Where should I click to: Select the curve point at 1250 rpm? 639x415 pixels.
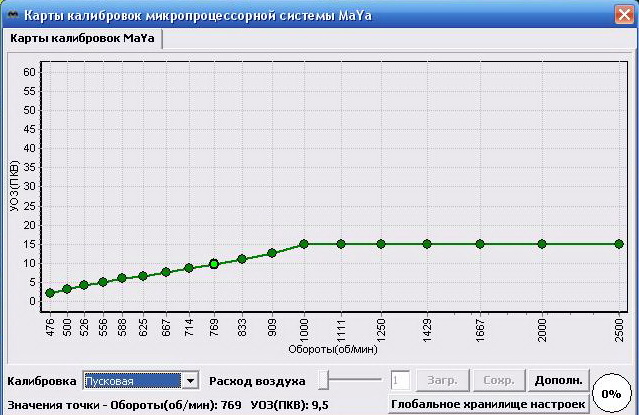pyautogui.click(x=380, y=244)
